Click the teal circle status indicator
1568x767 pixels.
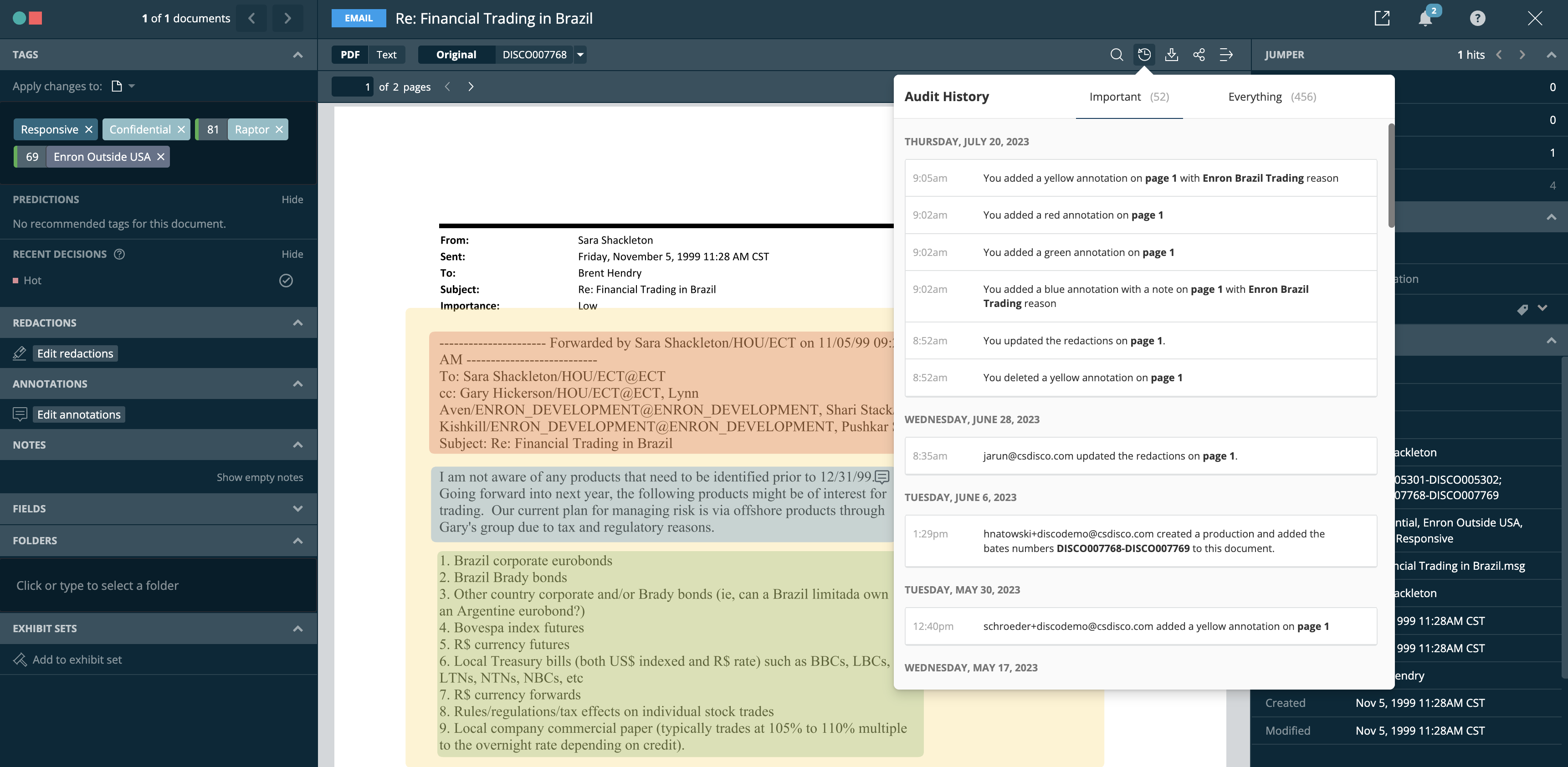click(19, 18)
